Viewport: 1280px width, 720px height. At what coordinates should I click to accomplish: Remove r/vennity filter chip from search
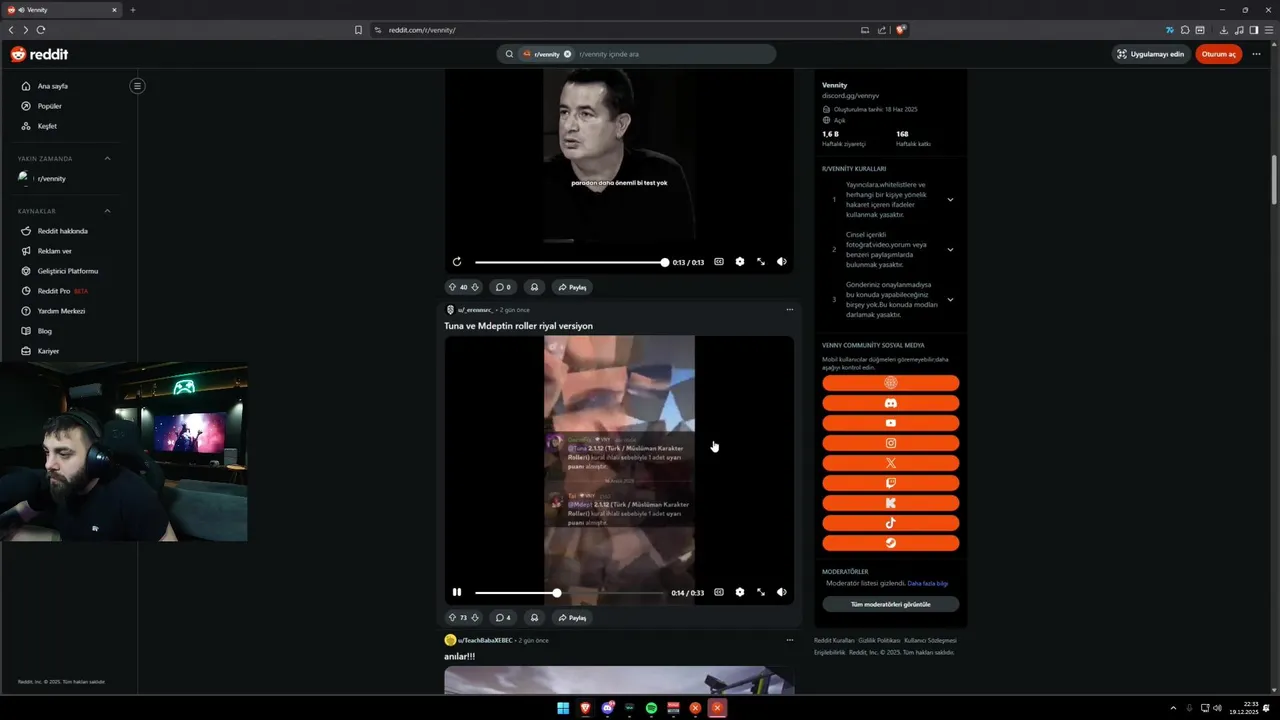(567, 54)
